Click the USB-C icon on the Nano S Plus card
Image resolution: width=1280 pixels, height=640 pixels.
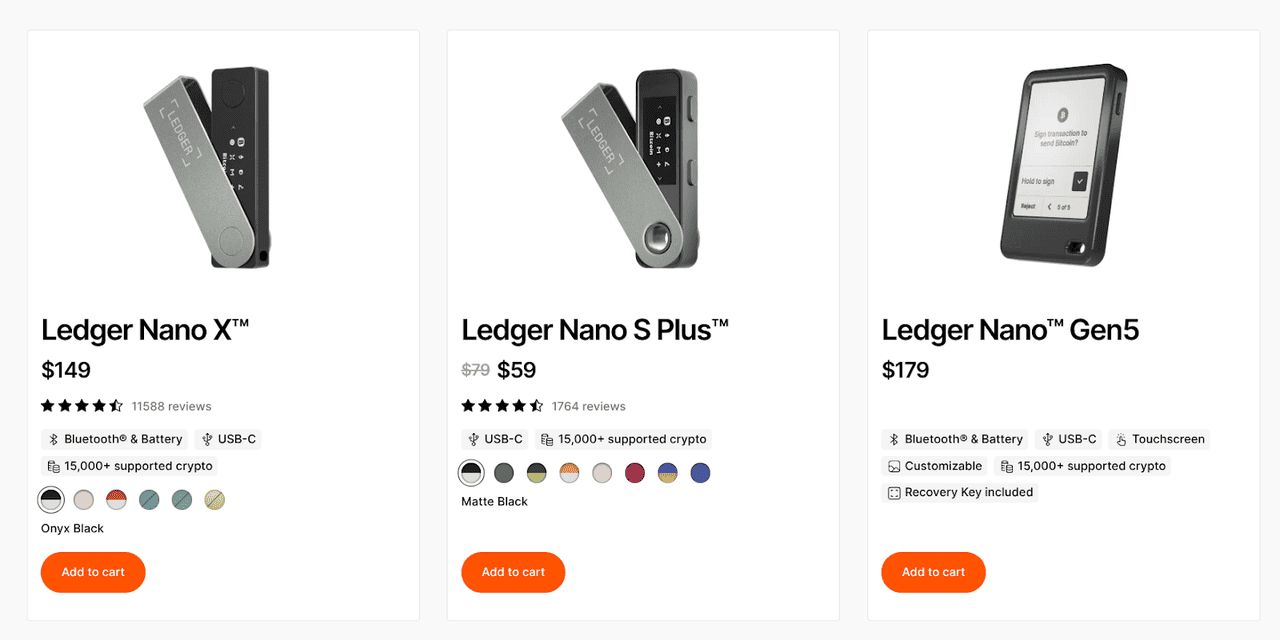pyautogui.click(x=473, y=438)
